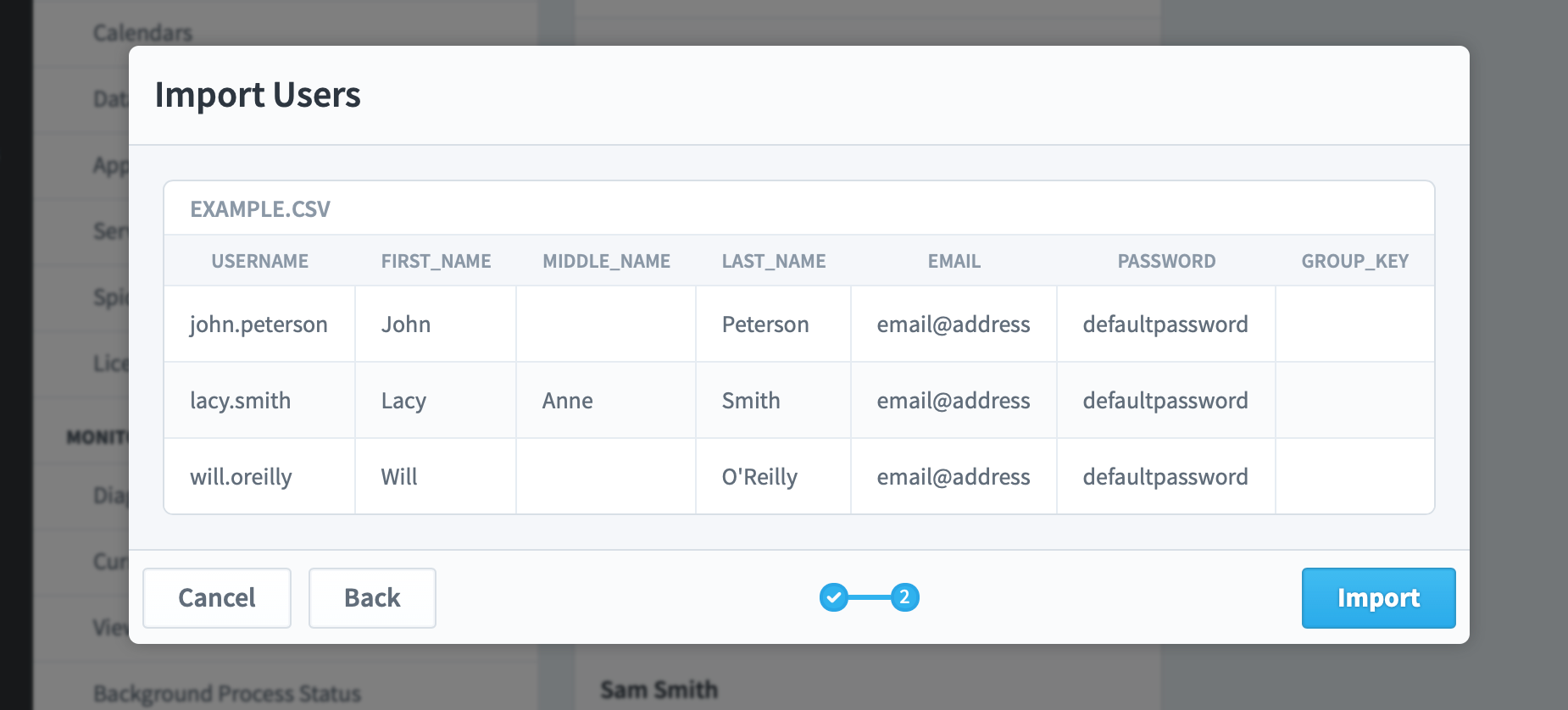Open Background Process Status in sidebar
The height and width of the screenshot is (710, 1568).
coord(227,694)
